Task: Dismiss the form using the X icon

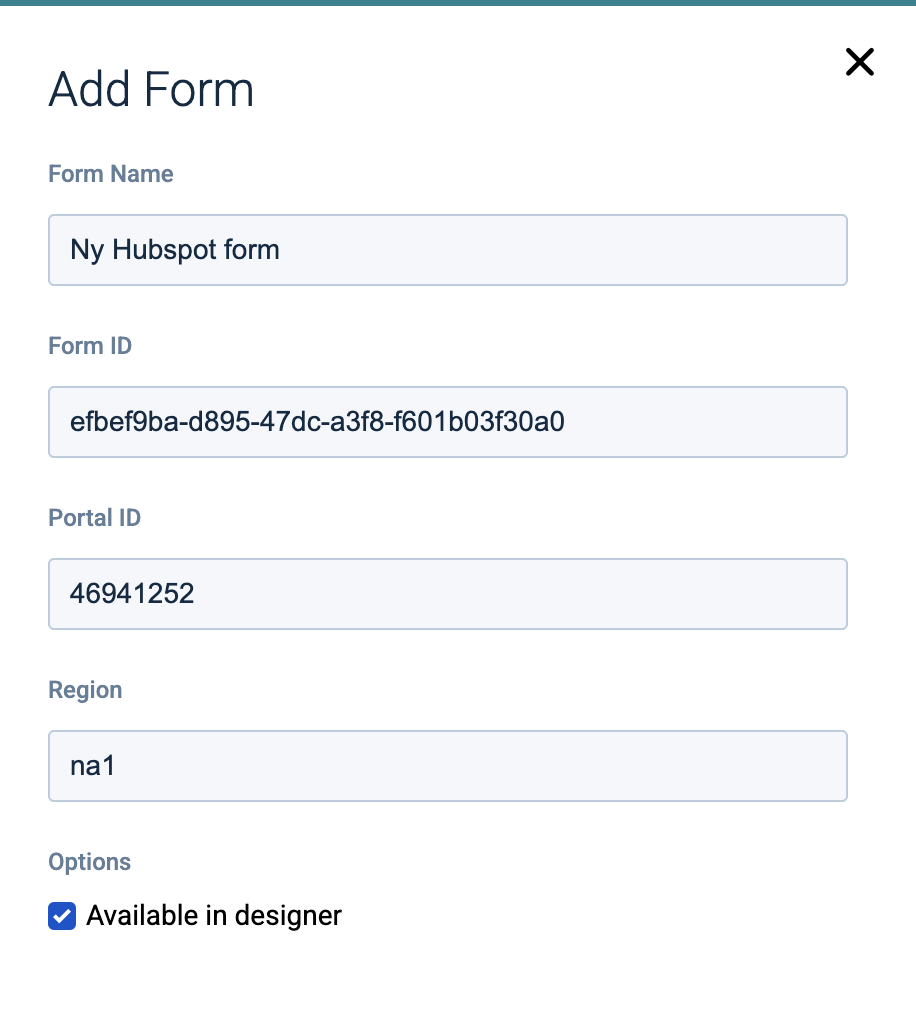Action: pyautogui.click(x=859, y=62)
